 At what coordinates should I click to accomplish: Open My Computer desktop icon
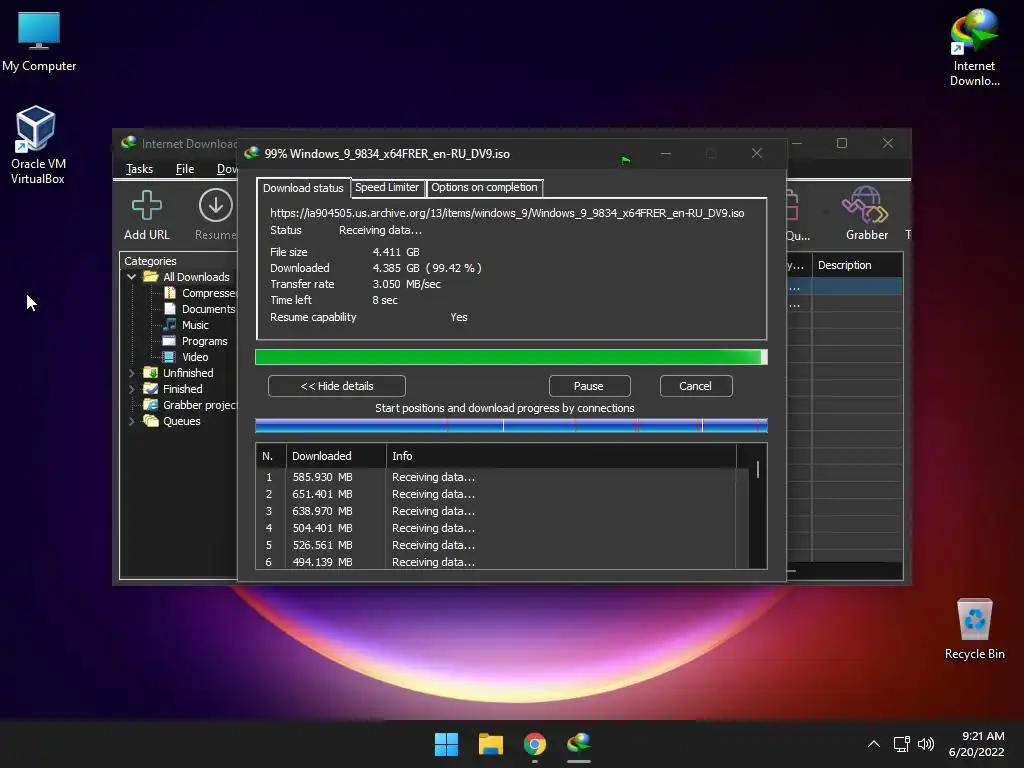tap(39, 40)
